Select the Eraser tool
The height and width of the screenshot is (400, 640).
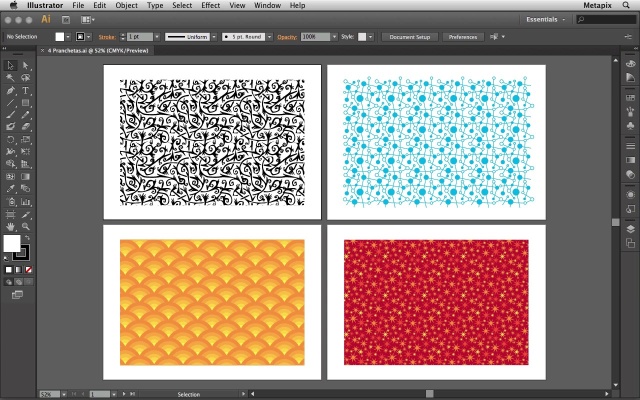(25, 127)
